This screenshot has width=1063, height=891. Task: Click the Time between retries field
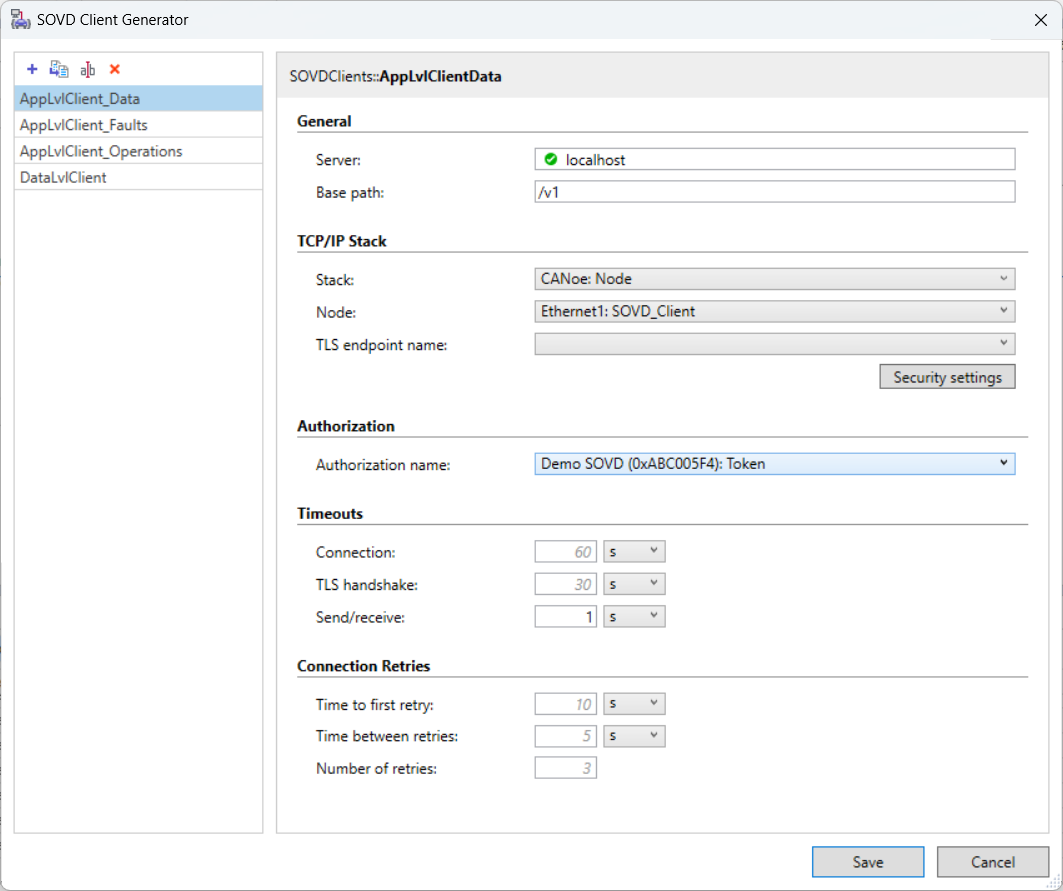tap(565, 736)
